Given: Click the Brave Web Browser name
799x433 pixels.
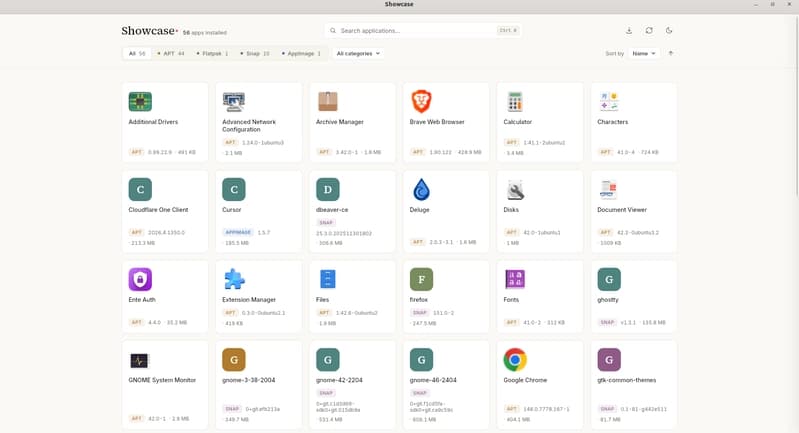Looking at the screenshot, I should click(x=437, y=122).
